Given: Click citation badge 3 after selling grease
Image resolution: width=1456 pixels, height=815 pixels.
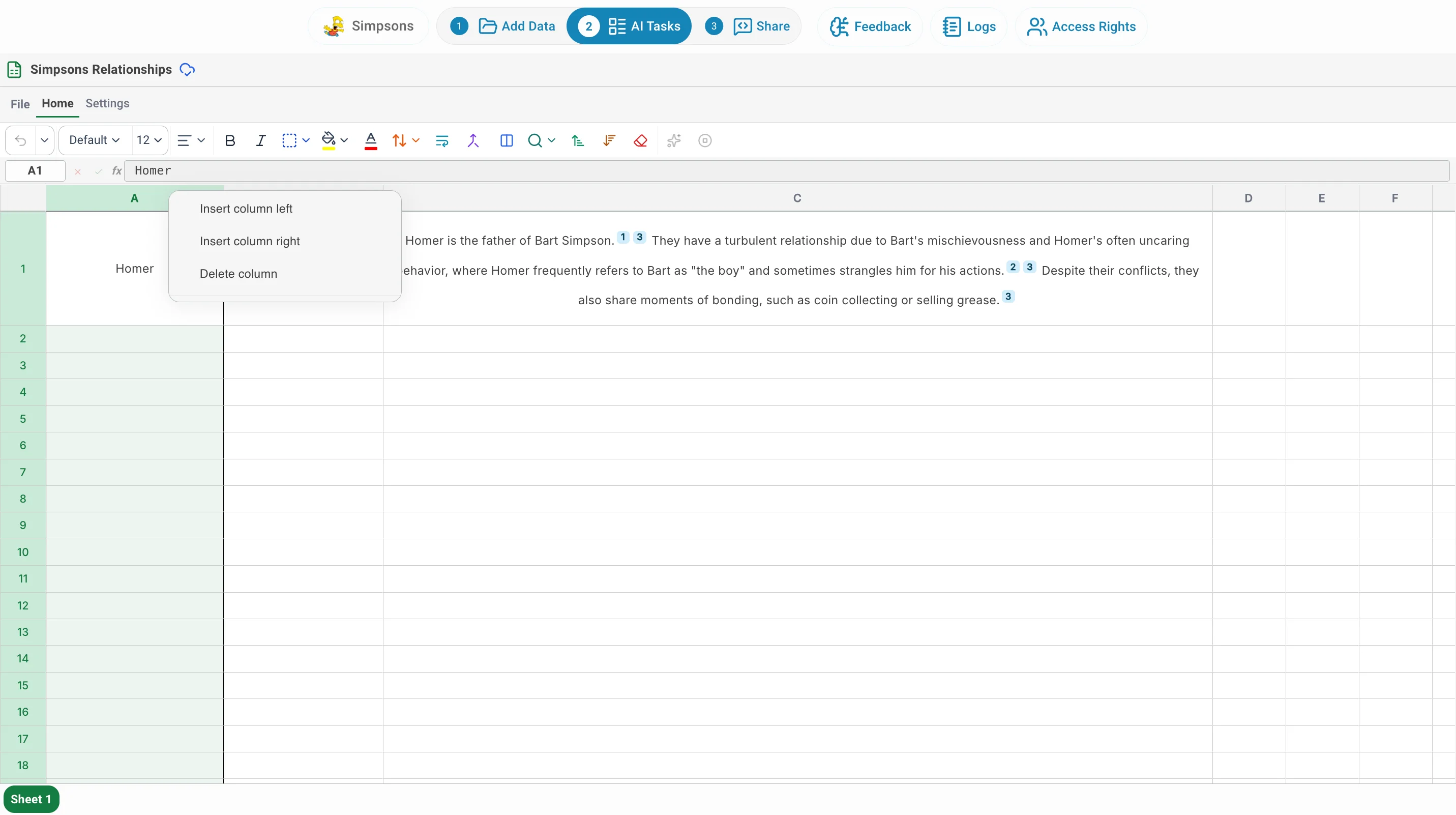Looking at the screenshot, I should [1008, 297].
